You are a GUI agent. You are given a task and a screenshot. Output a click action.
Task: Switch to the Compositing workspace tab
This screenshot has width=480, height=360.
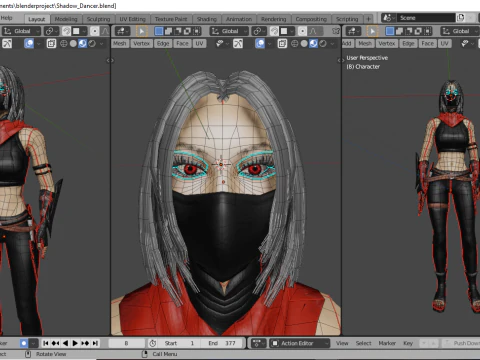pyautogui.click(x=311, y=19)
